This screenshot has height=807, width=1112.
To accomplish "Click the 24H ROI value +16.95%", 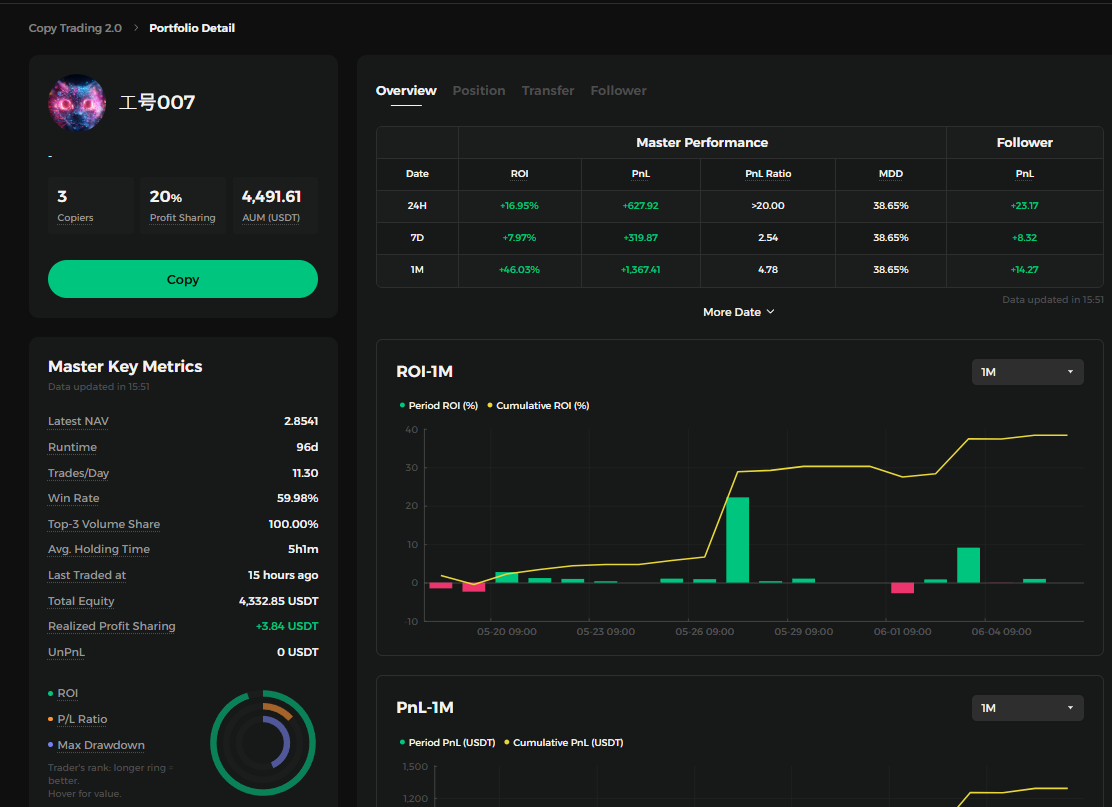I will [x=519, y=206].
